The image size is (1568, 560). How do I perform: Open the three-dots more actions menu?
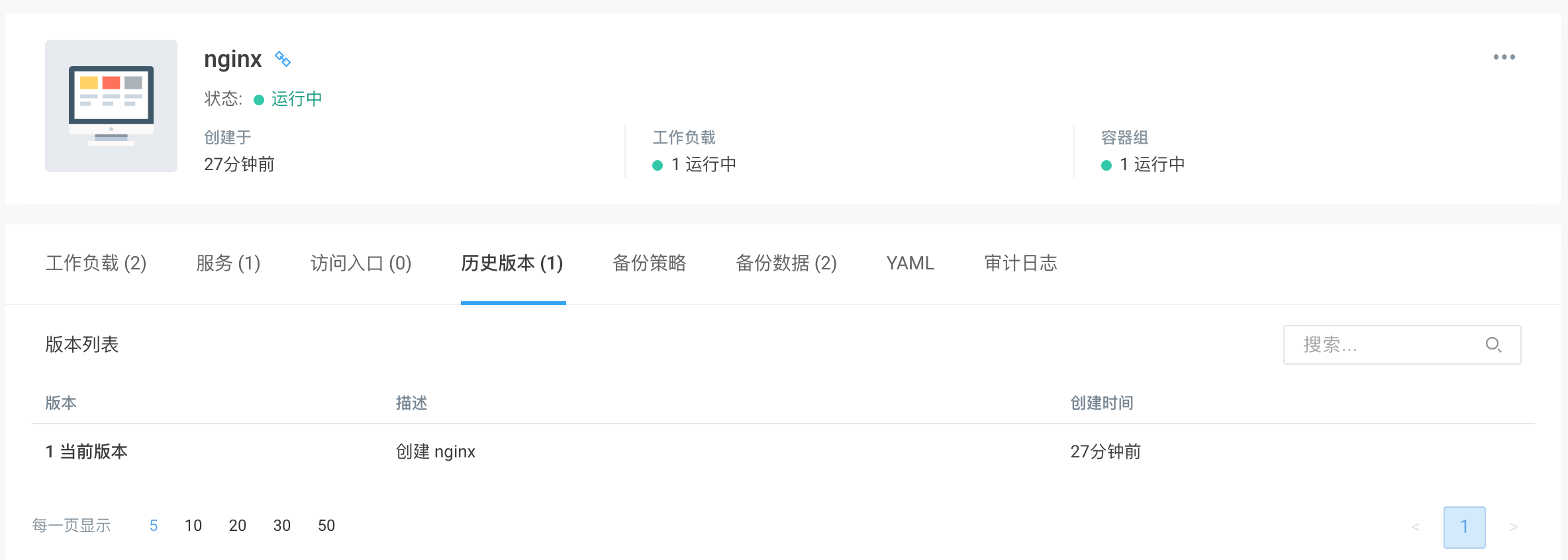(x=1504, y=57)
